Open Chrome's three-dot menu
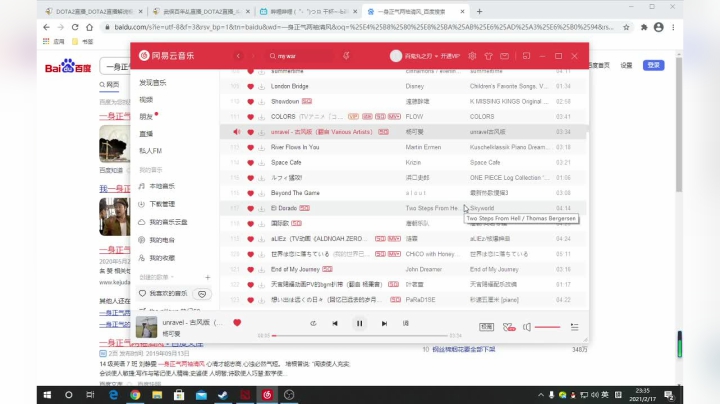Screen dimensions: 720x404 (x=673, y=28)
